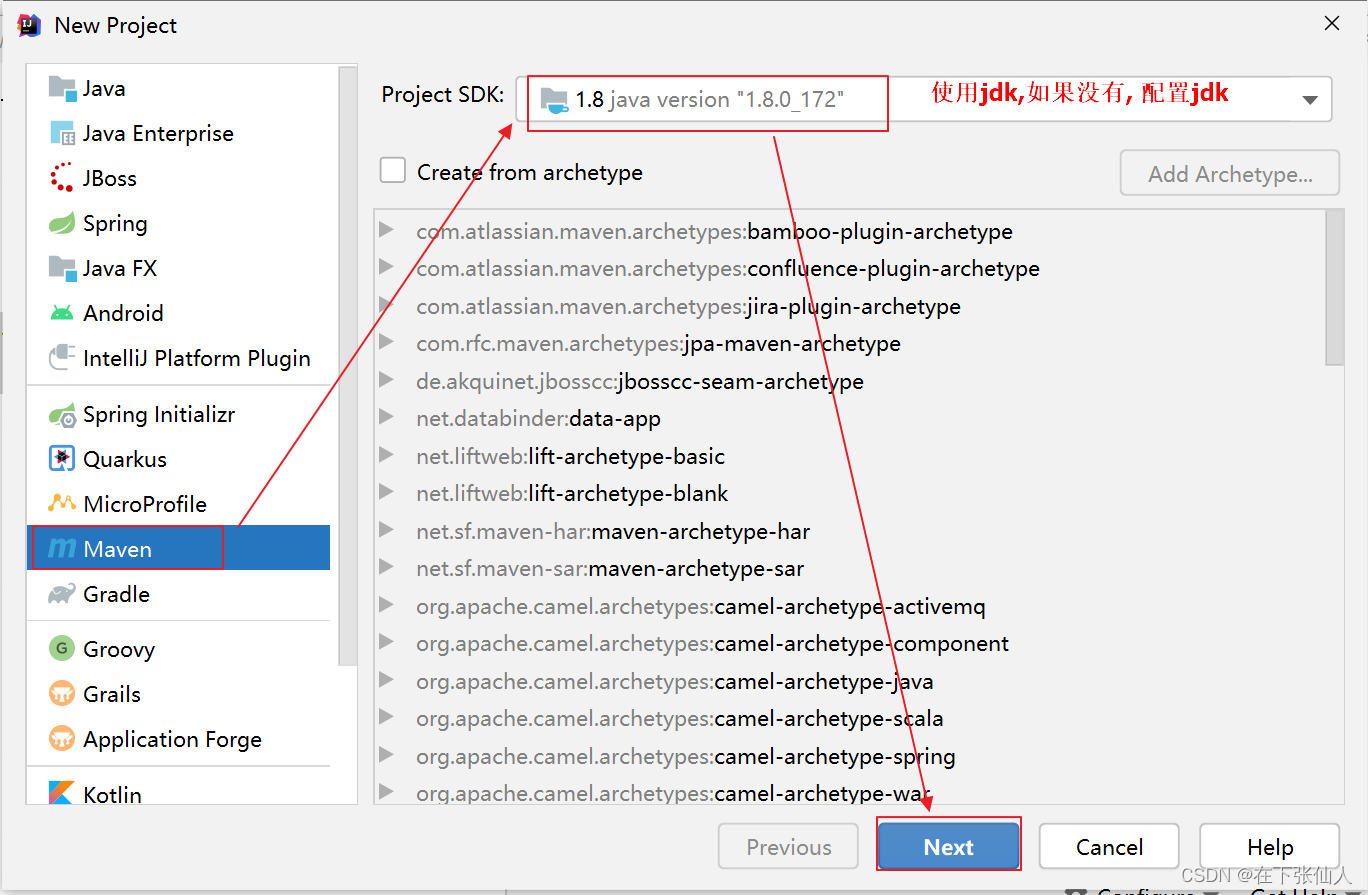Image resolution: width=1368 pixels, height=895 pixels.
Task: Click the IntelliJ IDEA title bar logo
Action: click(29, 25)
